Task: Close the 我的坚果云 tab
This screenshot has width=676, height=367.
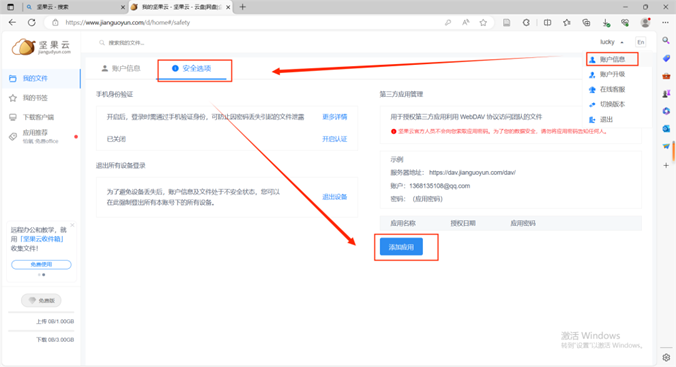Action: click(228, 7)
